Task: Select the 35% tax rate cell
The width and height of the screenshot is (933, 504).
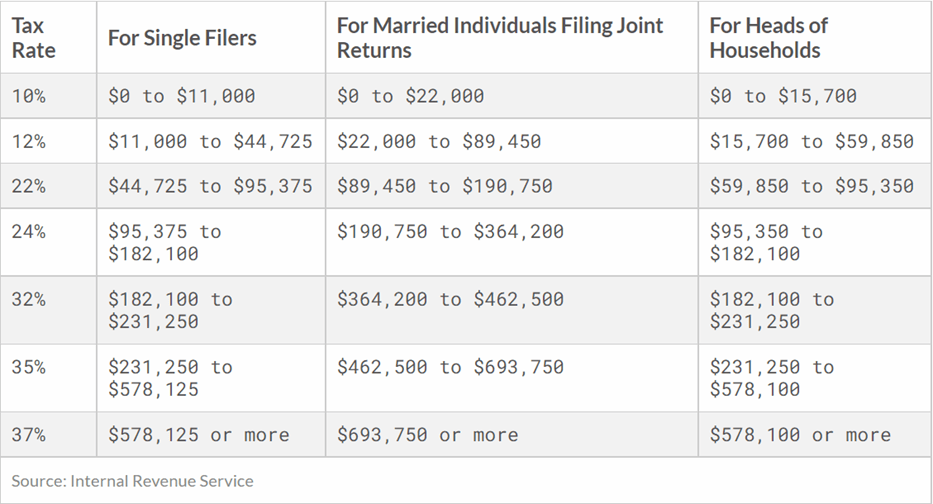Action: pyautogui.click(x=29, y=367)
